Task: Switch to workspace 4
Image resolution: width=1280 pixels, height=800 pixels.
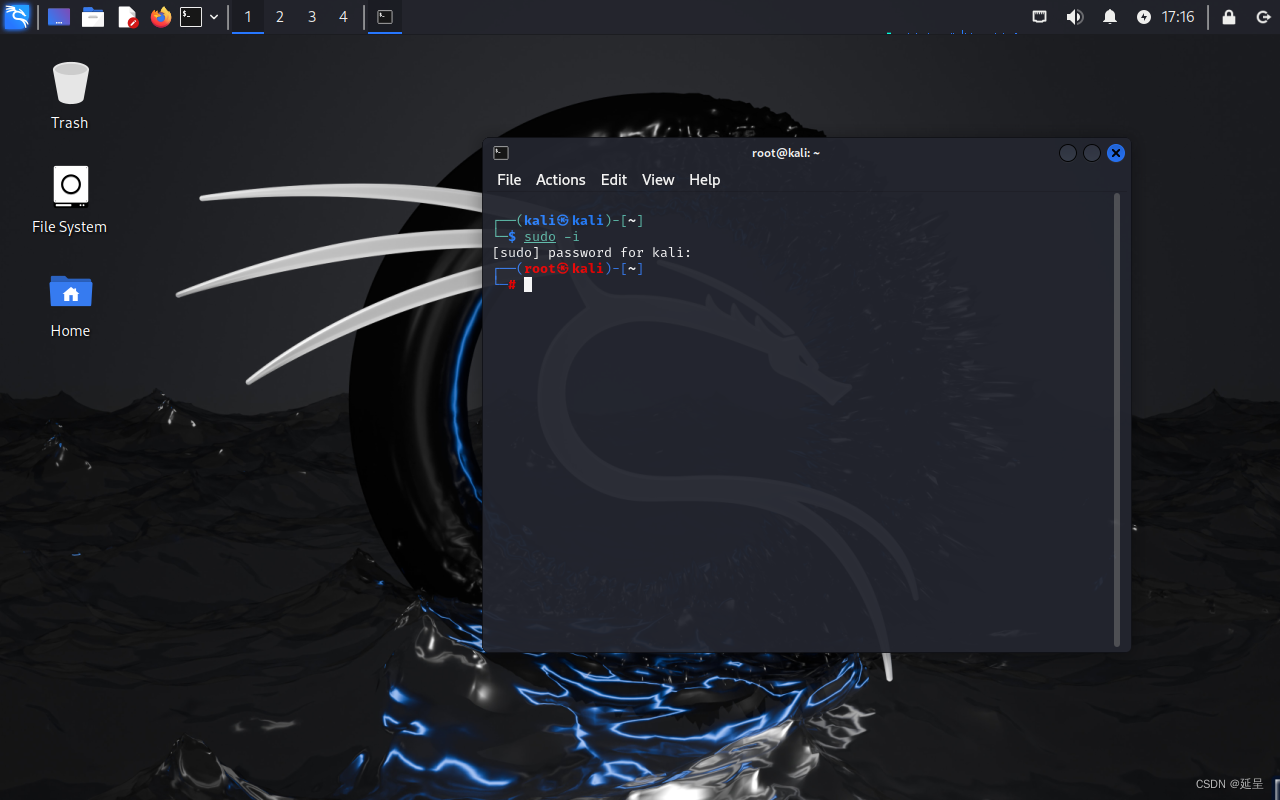Action: [x=344, y=17]
